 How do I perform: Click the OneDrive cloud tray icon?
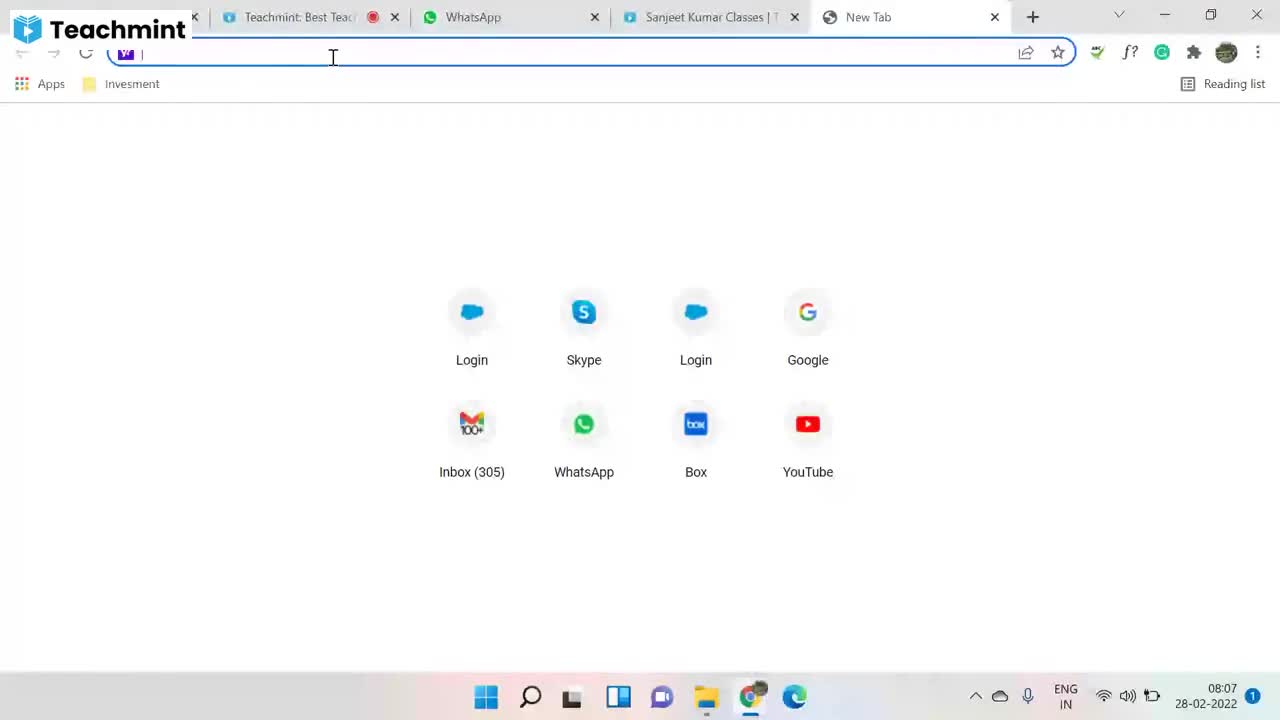click(1000, 697)
